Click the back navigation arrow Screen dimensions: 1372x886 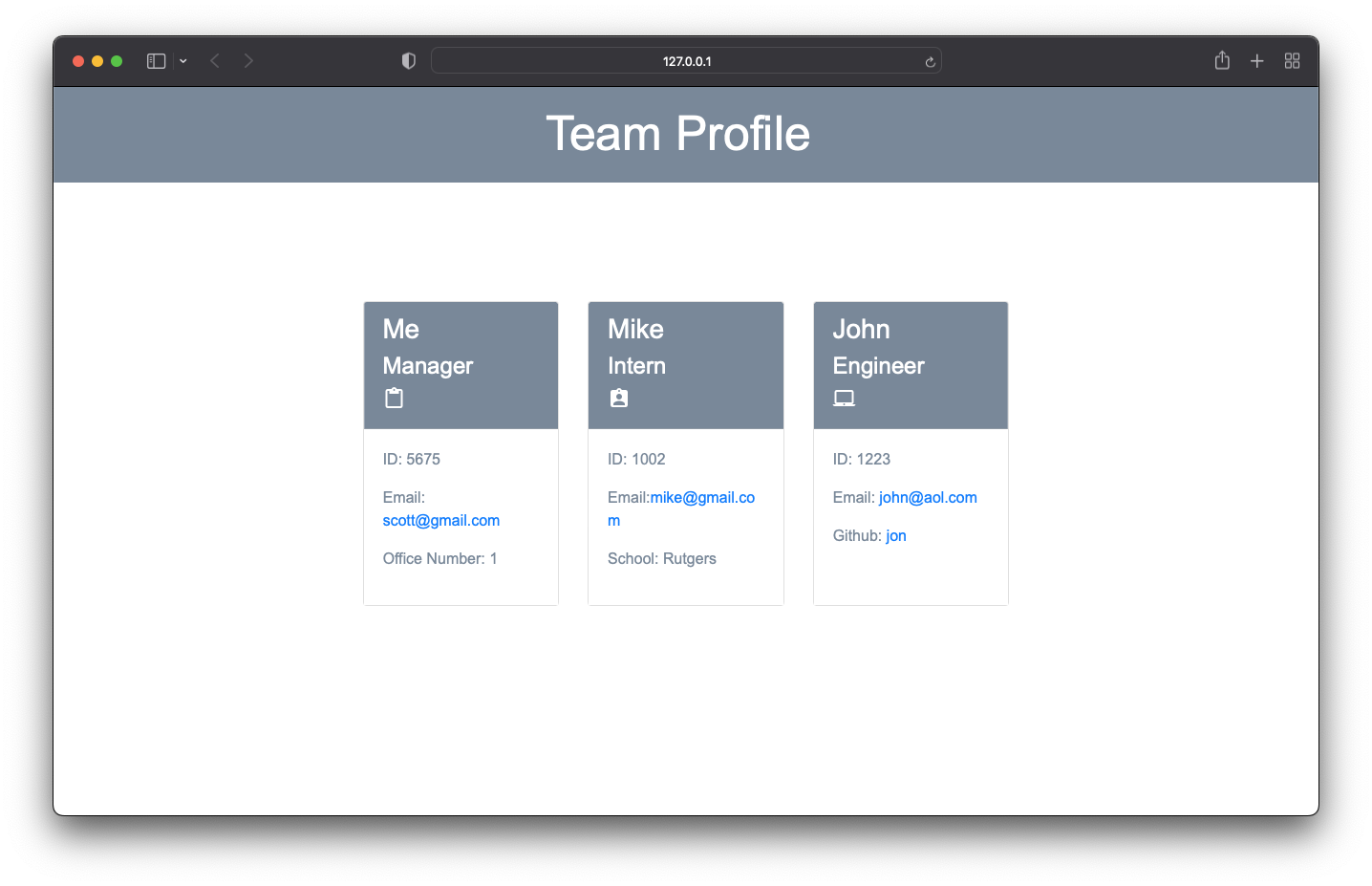214,60
